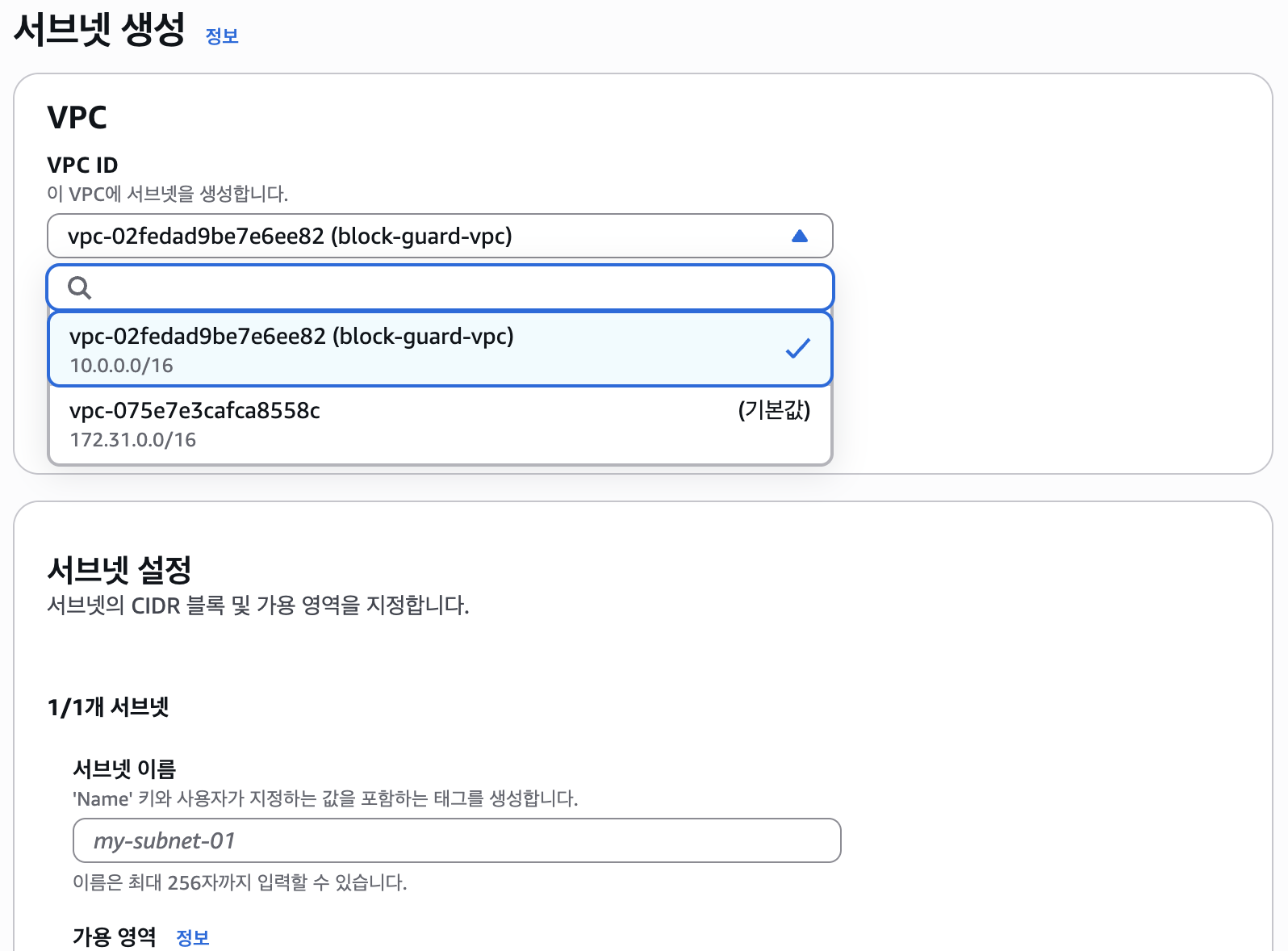The image size is (1288, 951).
Task: Open the 정보 link beside 서브넷 생성 title
Action: [221, 36]
